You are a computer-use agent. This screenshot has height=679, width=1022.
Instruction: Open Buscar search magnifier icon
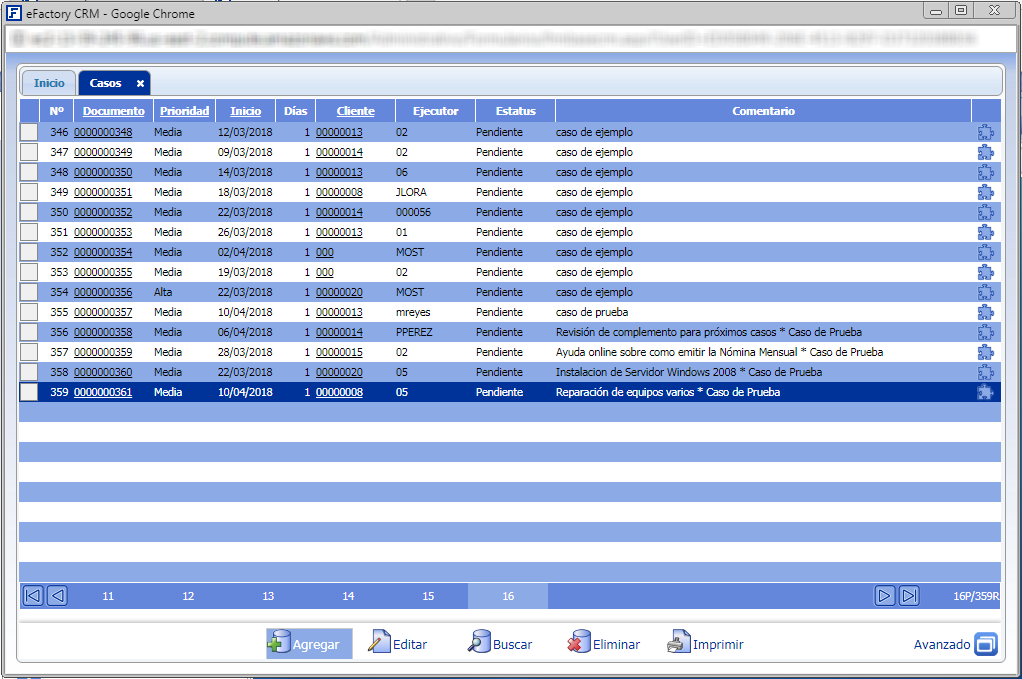(x=479, y=644)
